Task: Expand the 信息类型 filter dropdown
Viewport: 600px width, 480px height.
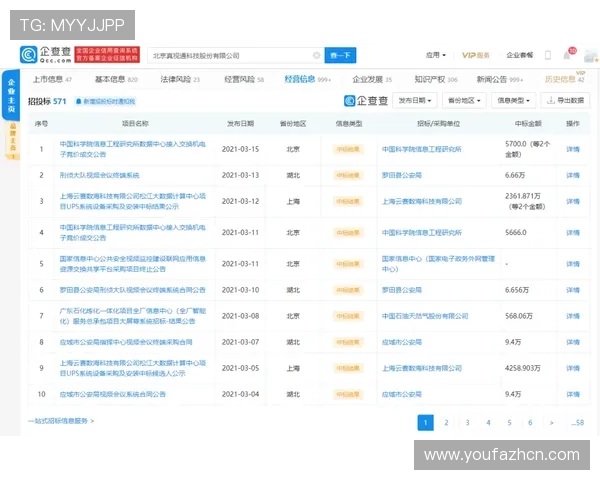Action: [x=514, y=100]
